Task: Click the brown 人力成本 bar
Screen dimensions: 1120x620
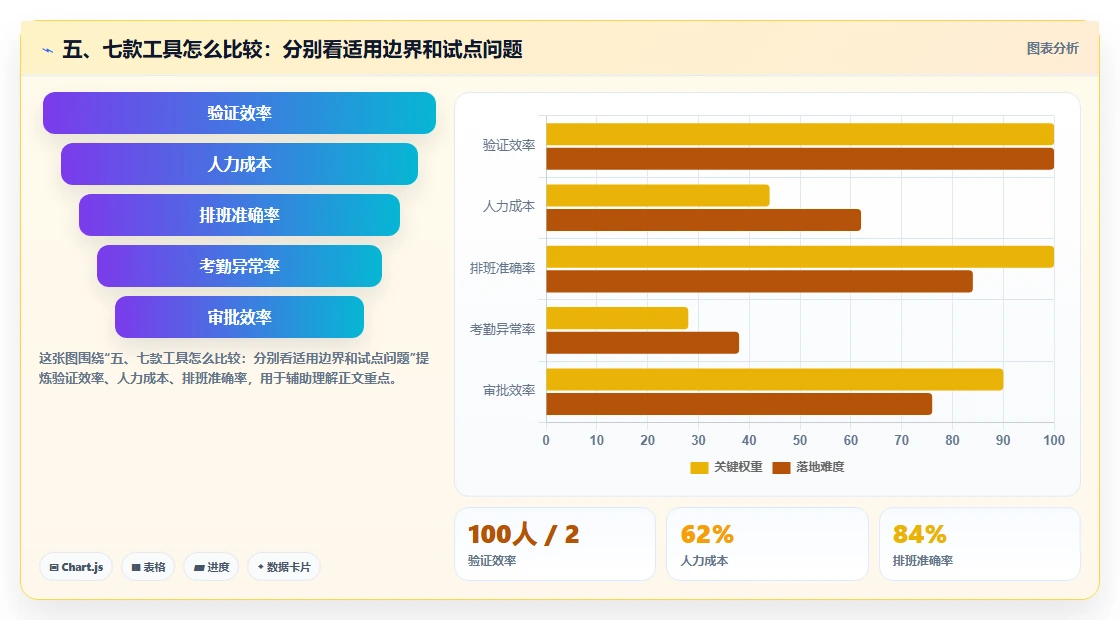Action: pyautogui.click(x=704, y=220)
